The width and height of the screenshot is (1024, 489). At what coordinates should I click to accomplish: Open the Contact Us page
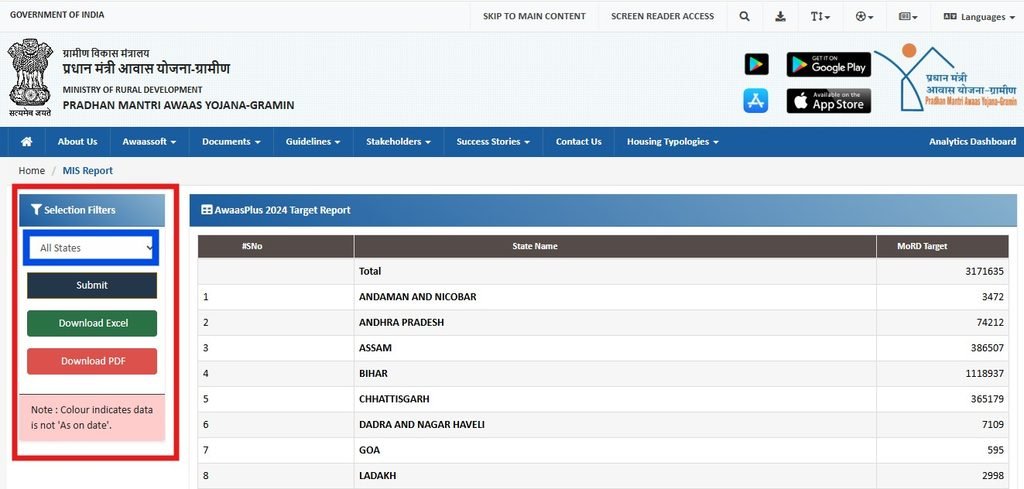(579, 142)
